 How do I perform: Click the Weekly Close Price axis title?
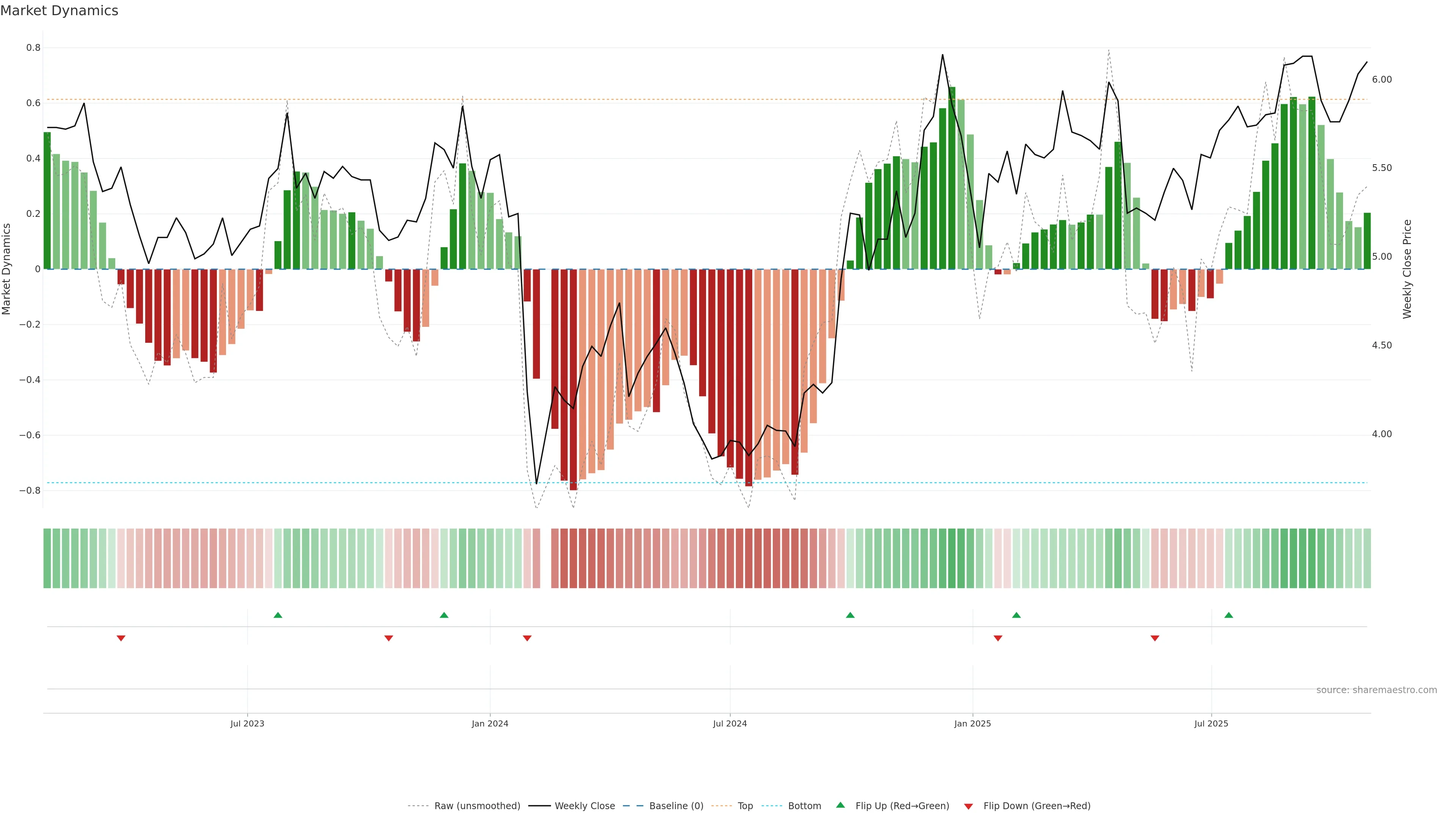coord(1407,269)
